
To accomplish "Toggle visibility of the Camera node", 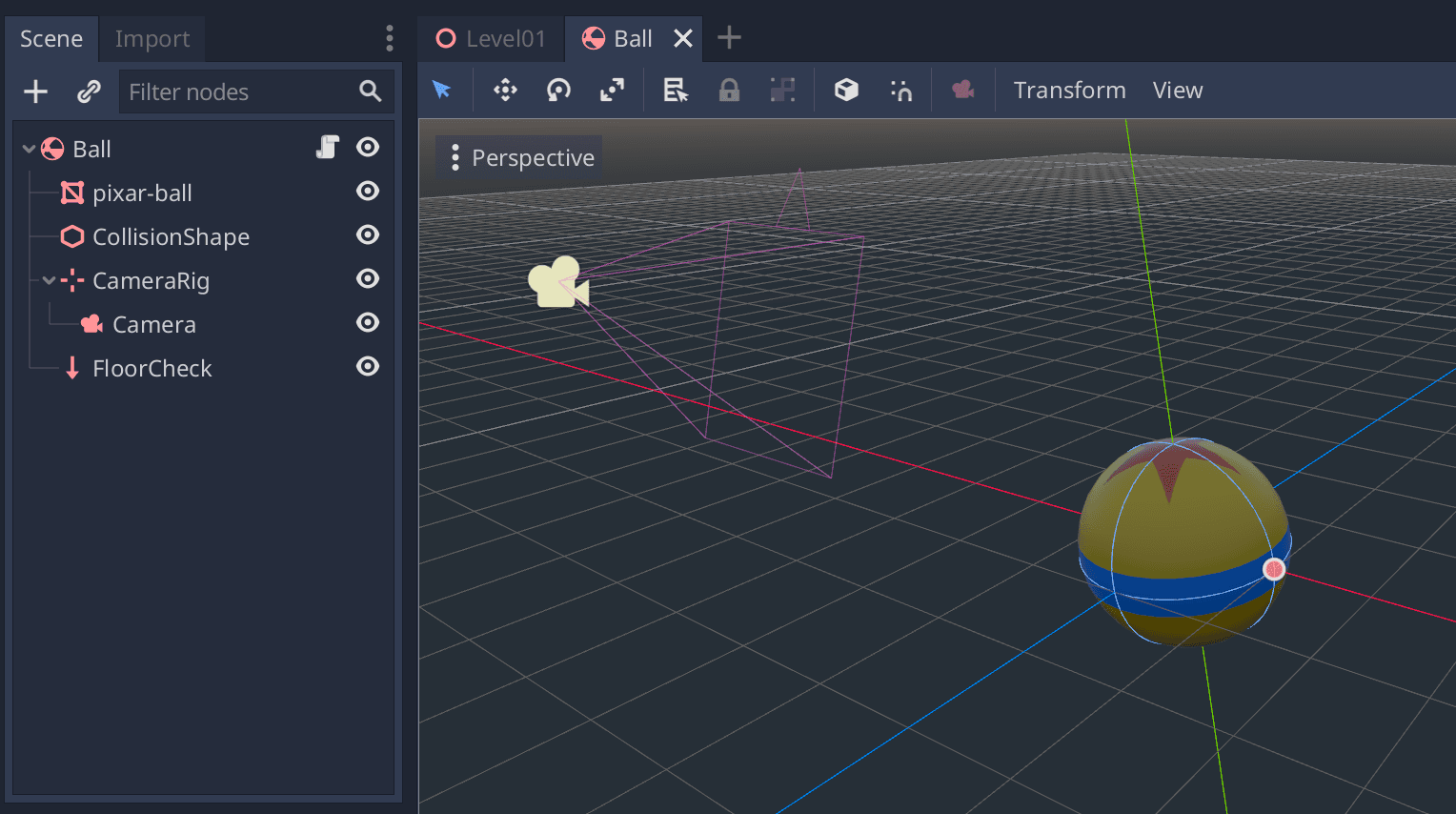I will pos(368,322).
